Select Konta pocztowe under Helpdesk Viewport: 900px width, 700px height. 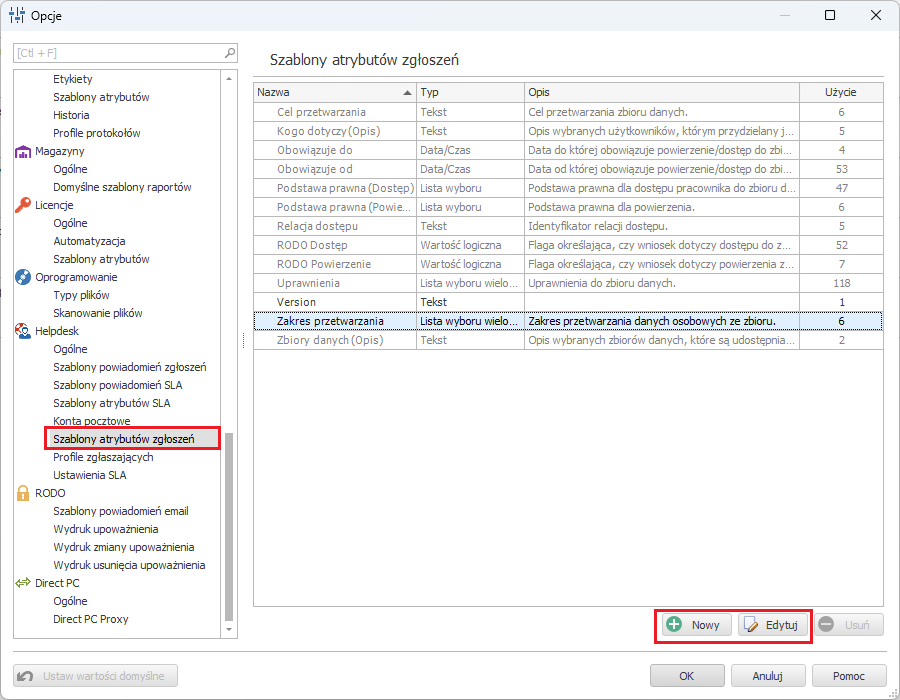pos(91,421)
